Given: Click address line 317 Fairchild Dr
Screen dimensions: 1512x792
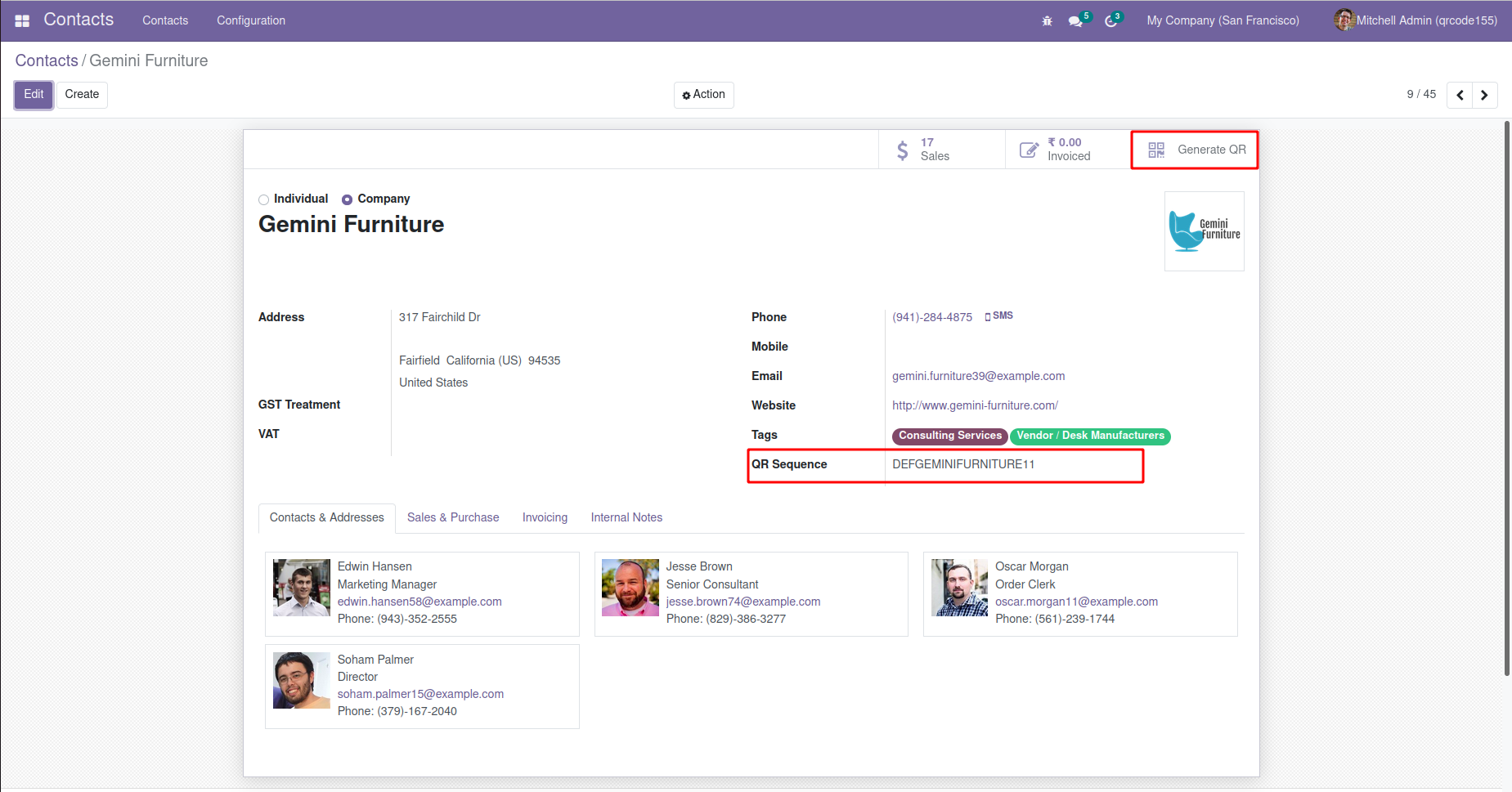Looking at the screenshot, I should click(440, 317).
